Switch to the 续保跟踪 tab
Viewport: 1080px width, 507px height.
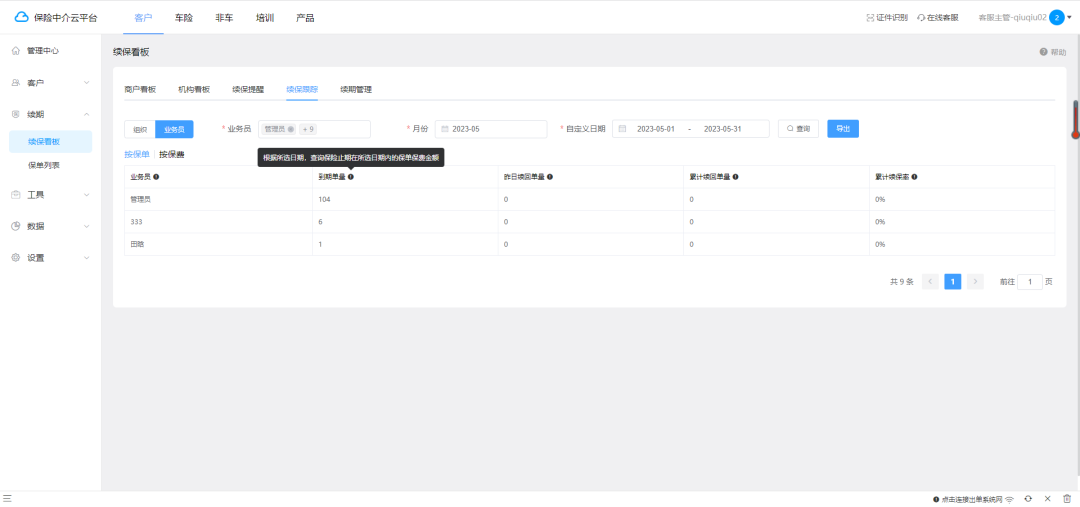[x=302, y=90]
